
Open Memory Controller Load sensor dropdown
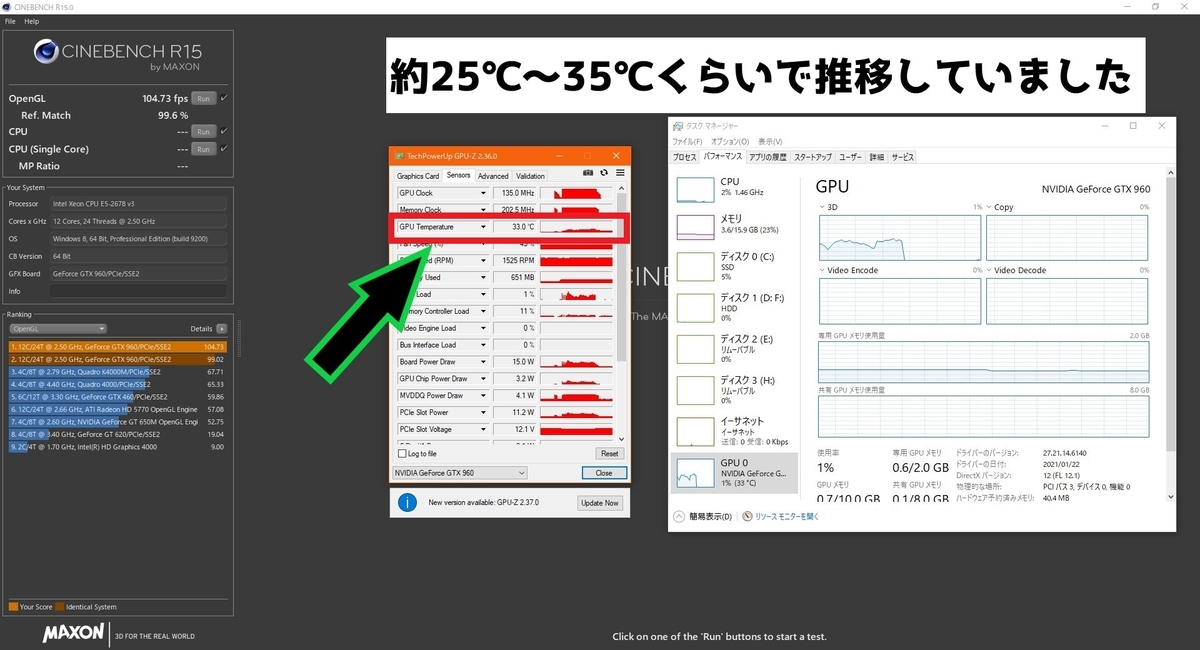tap(483, 311)
